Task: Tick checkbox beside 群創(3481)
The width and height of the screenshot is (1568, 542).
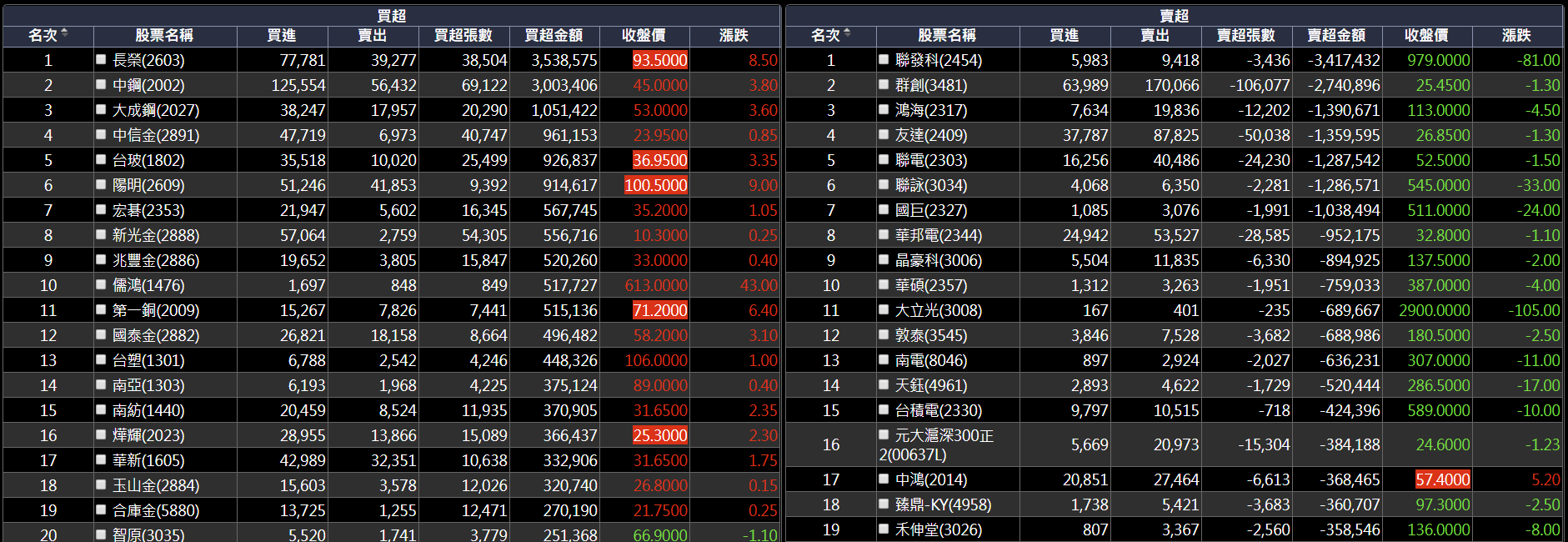Action: (884, 85)
